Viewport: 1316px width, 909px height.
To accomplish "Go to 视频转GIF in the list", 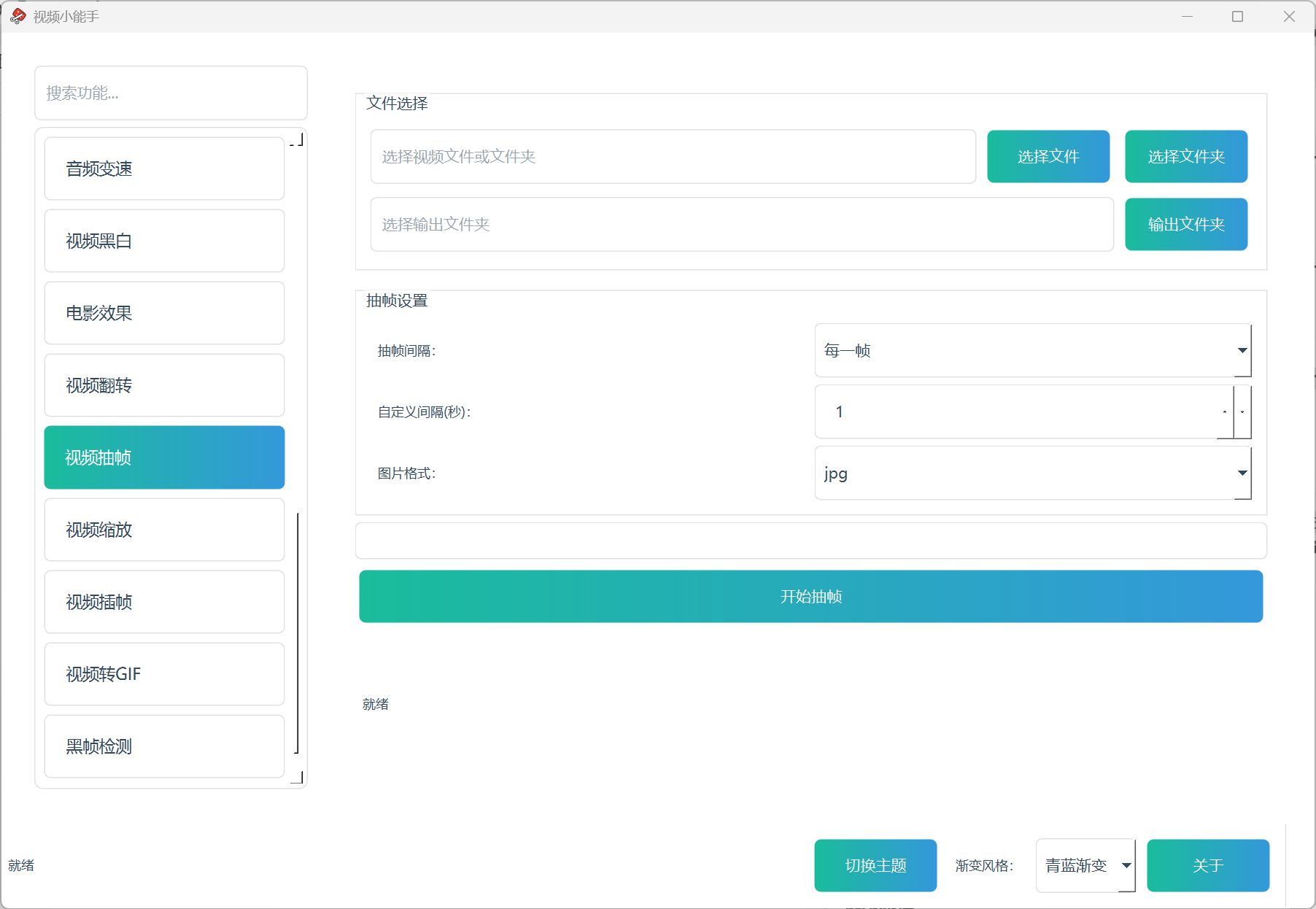I will tap(164, 674).
